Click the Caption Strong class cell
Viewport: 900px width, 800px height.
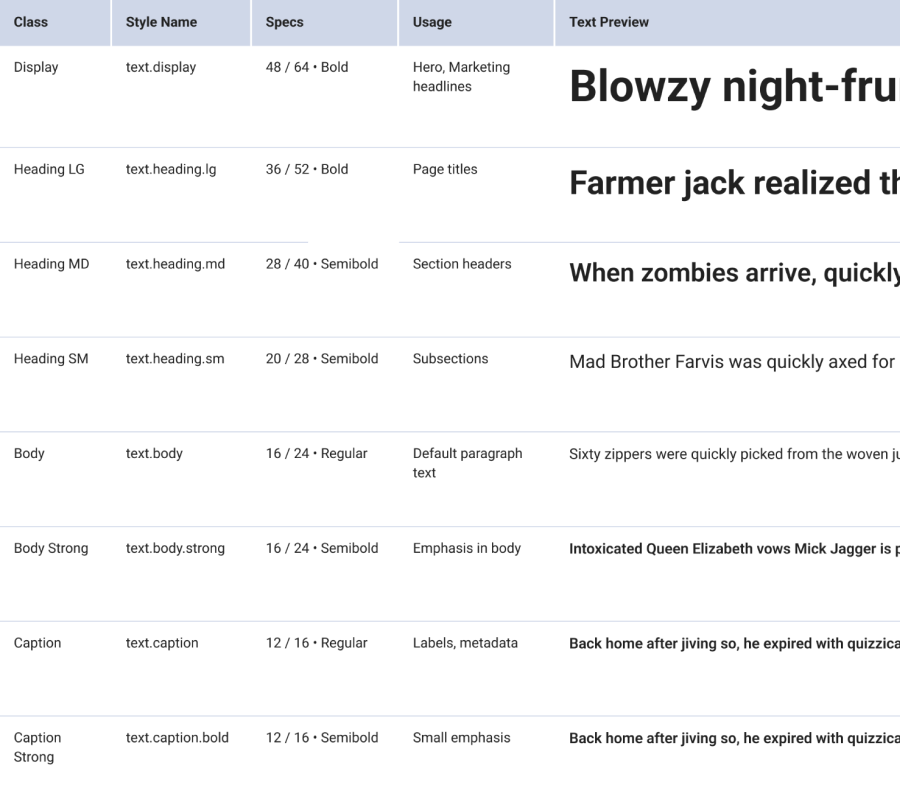tap(37, 747)
